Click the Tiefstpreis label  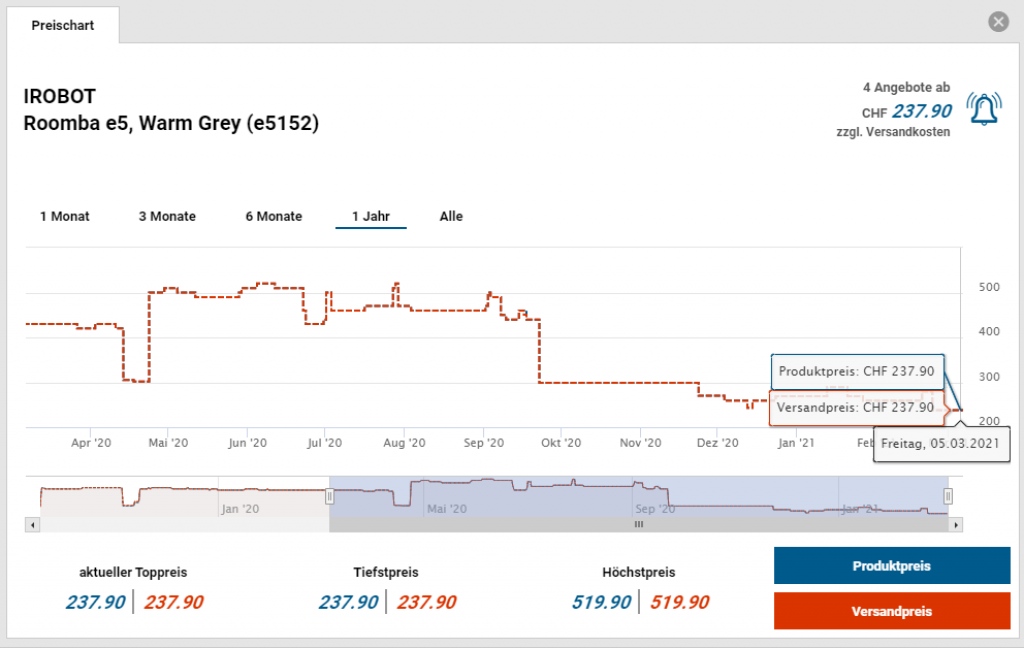point(386,572)
